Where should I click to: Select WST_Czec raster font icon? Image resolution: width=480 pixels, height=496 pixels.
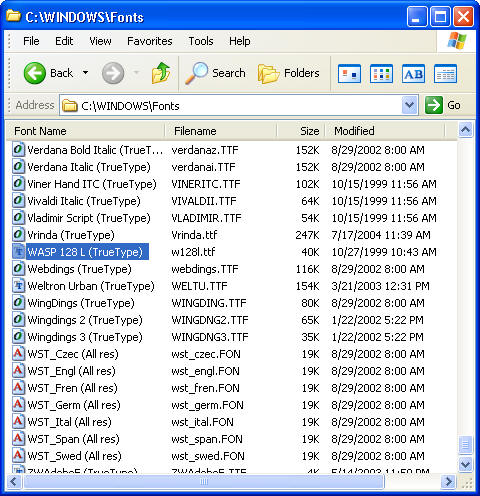click(18, 353)
